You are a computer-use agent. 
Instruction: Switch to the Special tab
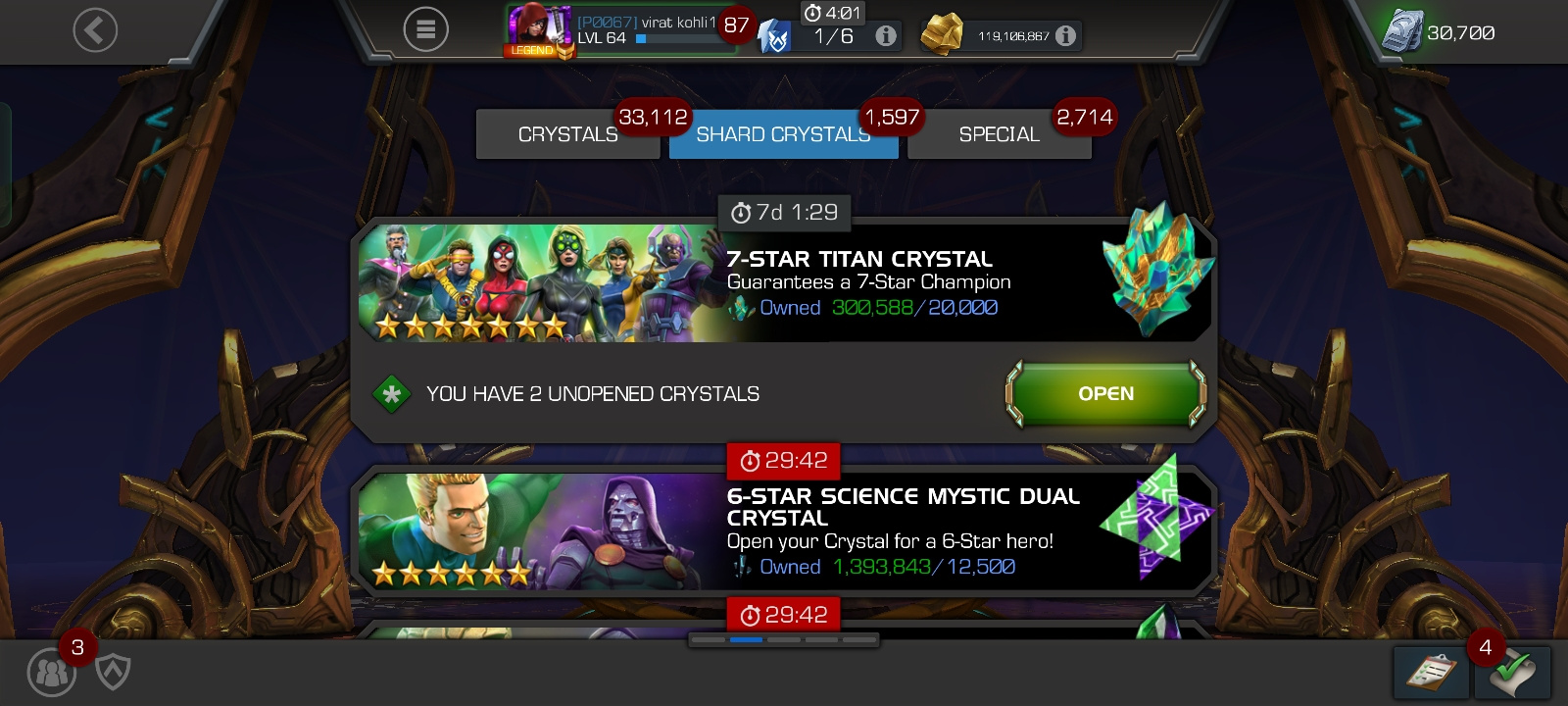click(x=1000, y=134)
